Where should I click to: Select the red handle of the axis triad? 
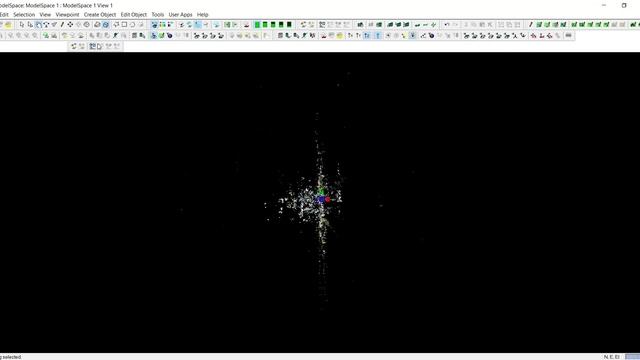pyautogui.click(x=328, y=199)
